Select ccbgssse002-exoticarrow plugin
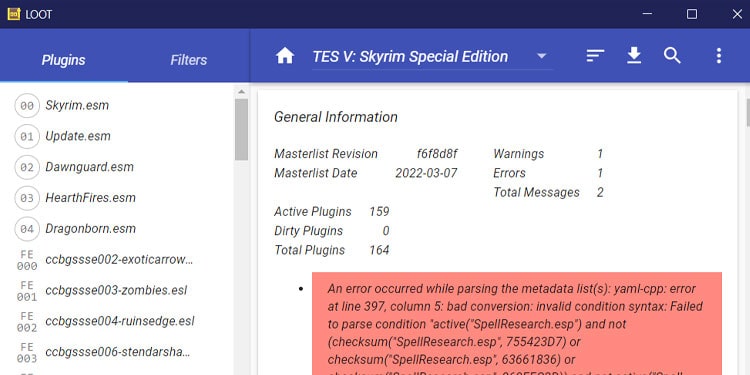 [119, 260]
